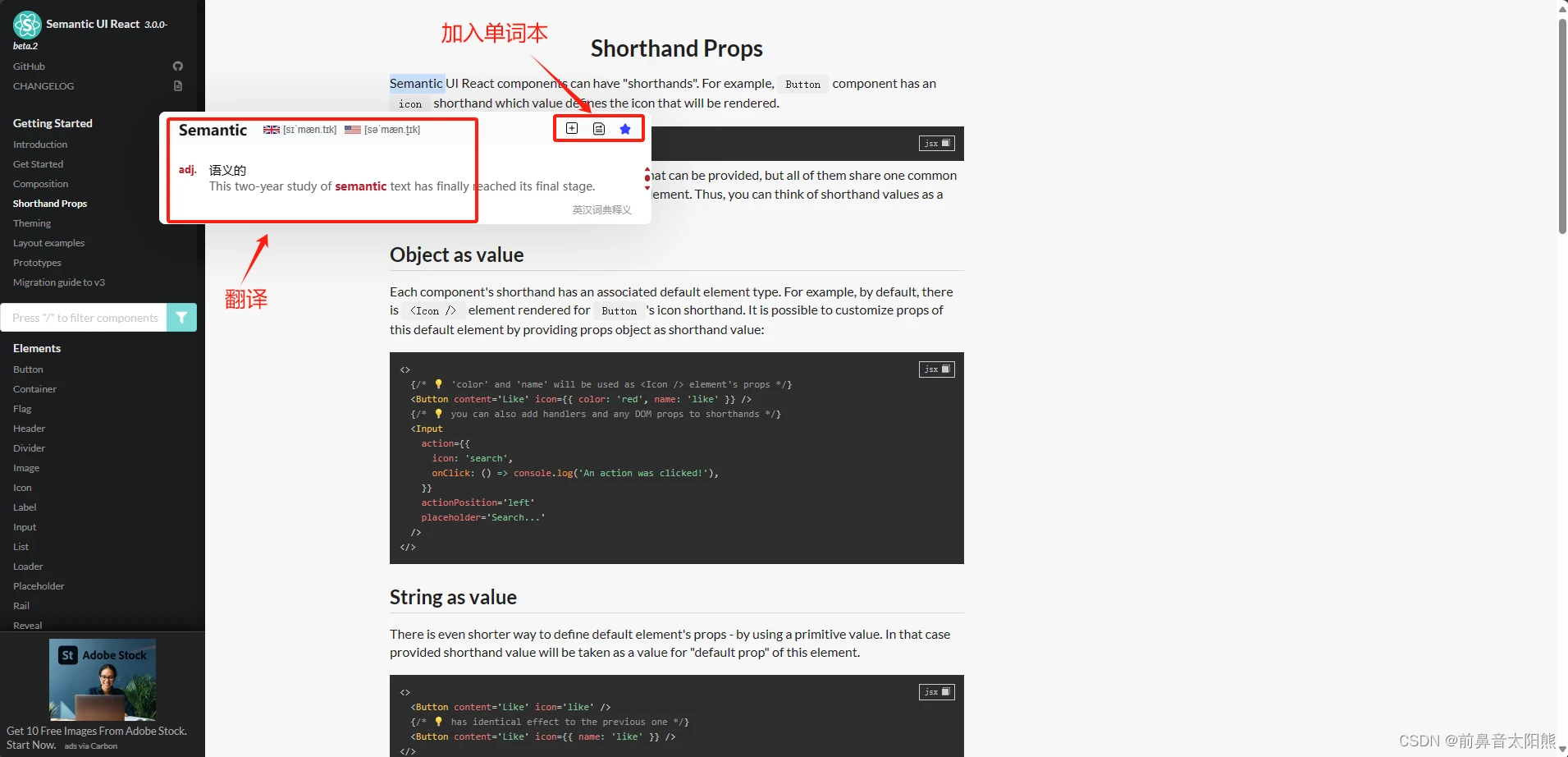Click the notes icon in translation popup

[599, 129]
